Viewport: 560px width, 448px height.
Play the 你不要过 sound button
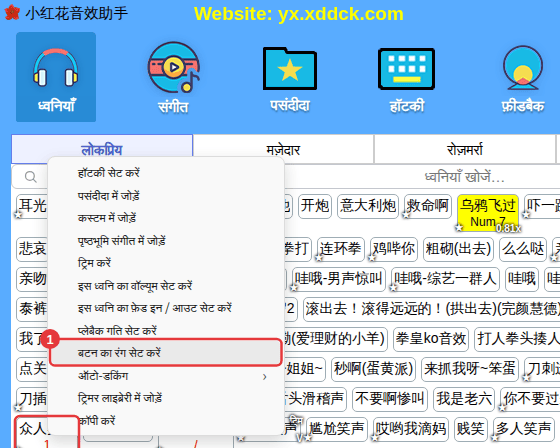coord(530,399)
